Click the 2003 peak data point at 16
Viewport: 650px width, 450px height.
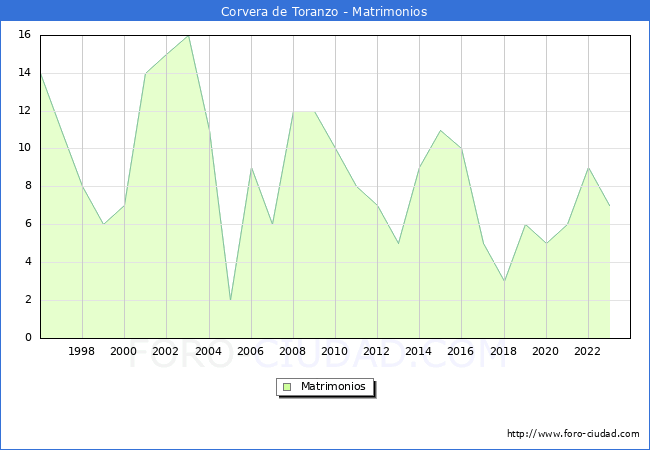pyautogui.click(x=187, y=35)
